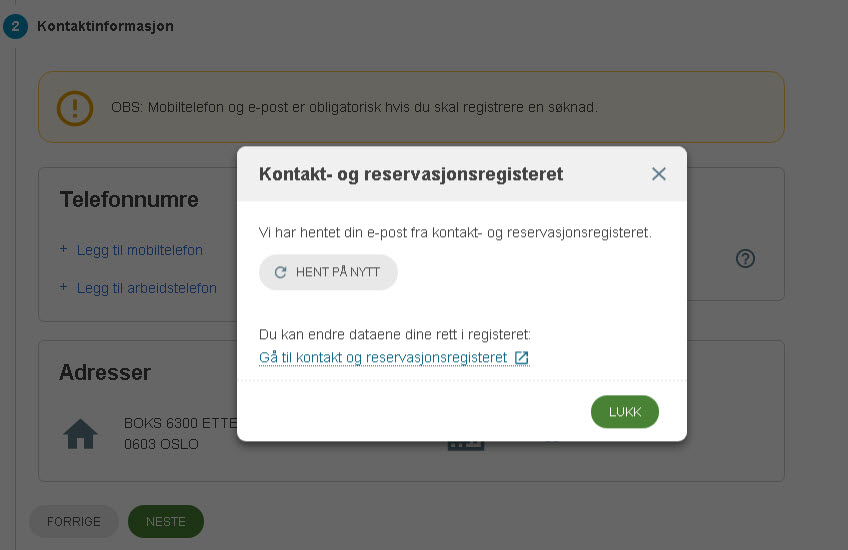Click Legg til arbeidstelefon link
This screenshot has height=550, width=848.
tap(147, 288)
